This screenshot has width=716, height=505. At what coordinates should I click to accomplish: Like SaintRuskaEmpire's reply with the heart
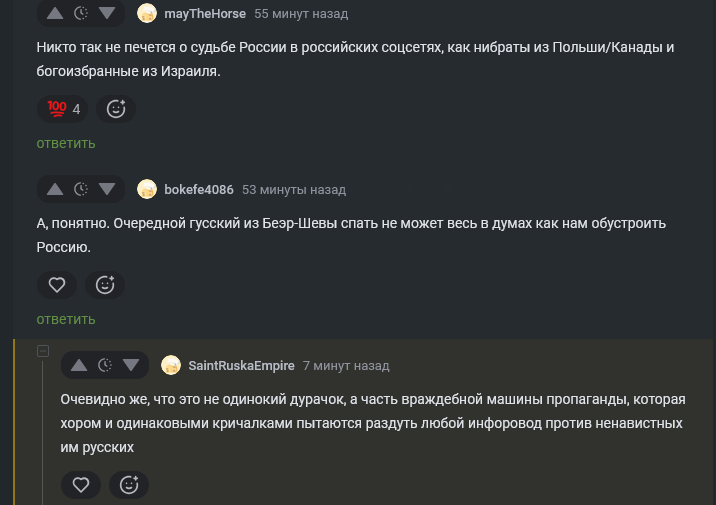(x=81, y=485)
